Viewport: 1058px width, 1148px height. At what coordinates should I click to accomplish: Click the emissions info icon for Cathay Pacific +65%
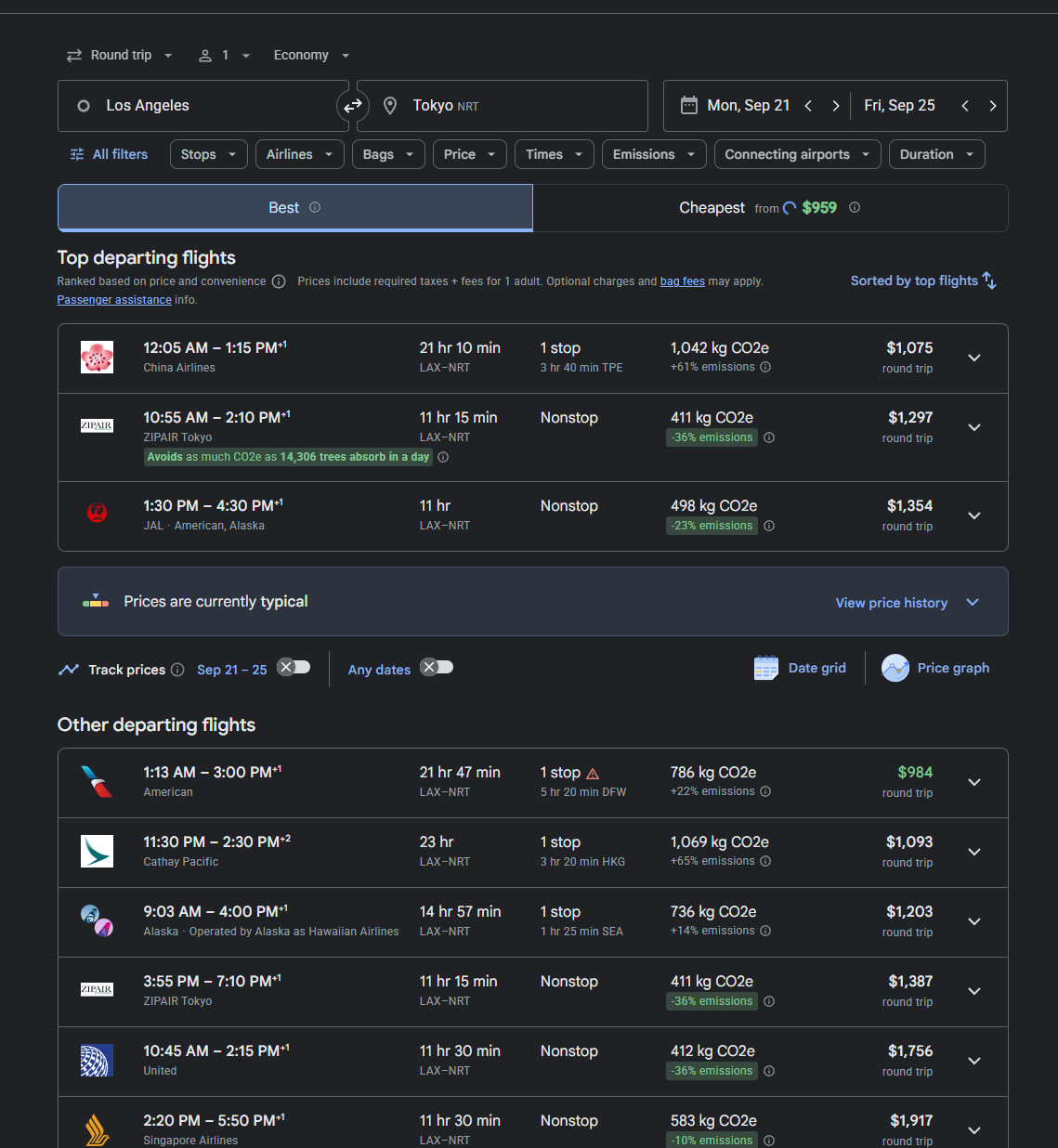click(x=765, y=861)
